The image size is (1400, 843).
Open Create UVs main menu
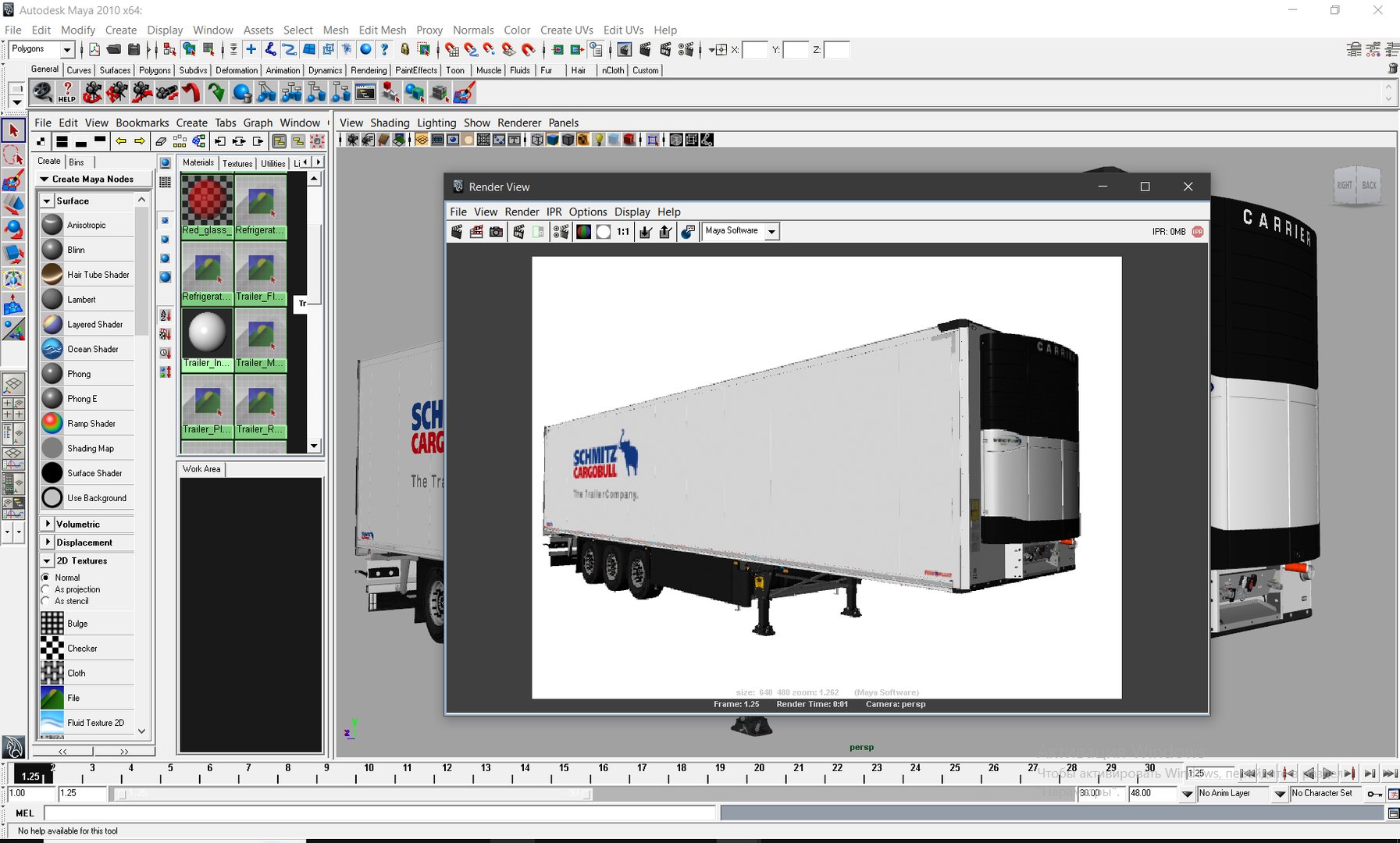point(566,30)
